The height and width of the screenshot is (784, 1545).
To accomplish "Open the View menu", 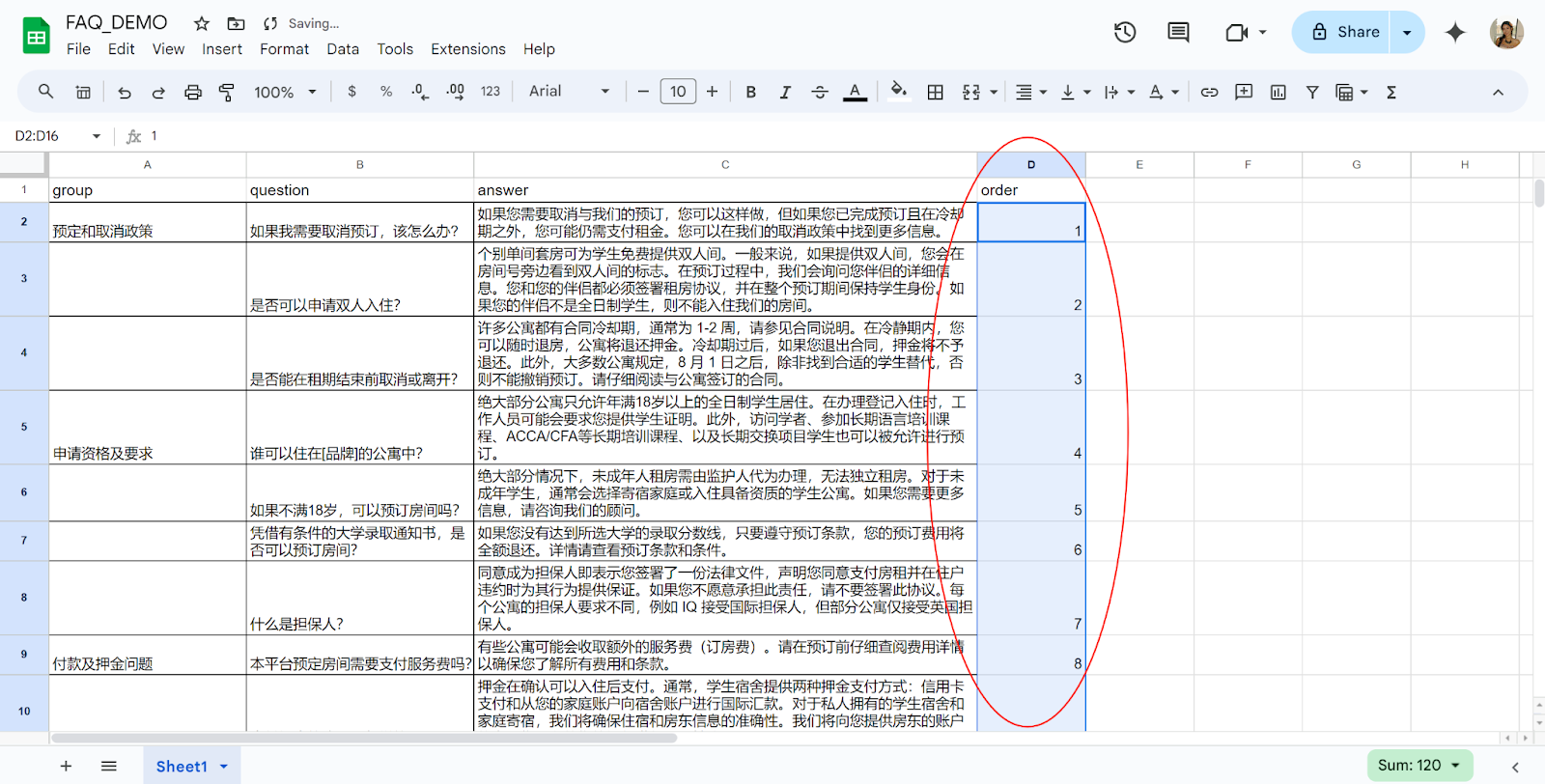I will point(168,49).
